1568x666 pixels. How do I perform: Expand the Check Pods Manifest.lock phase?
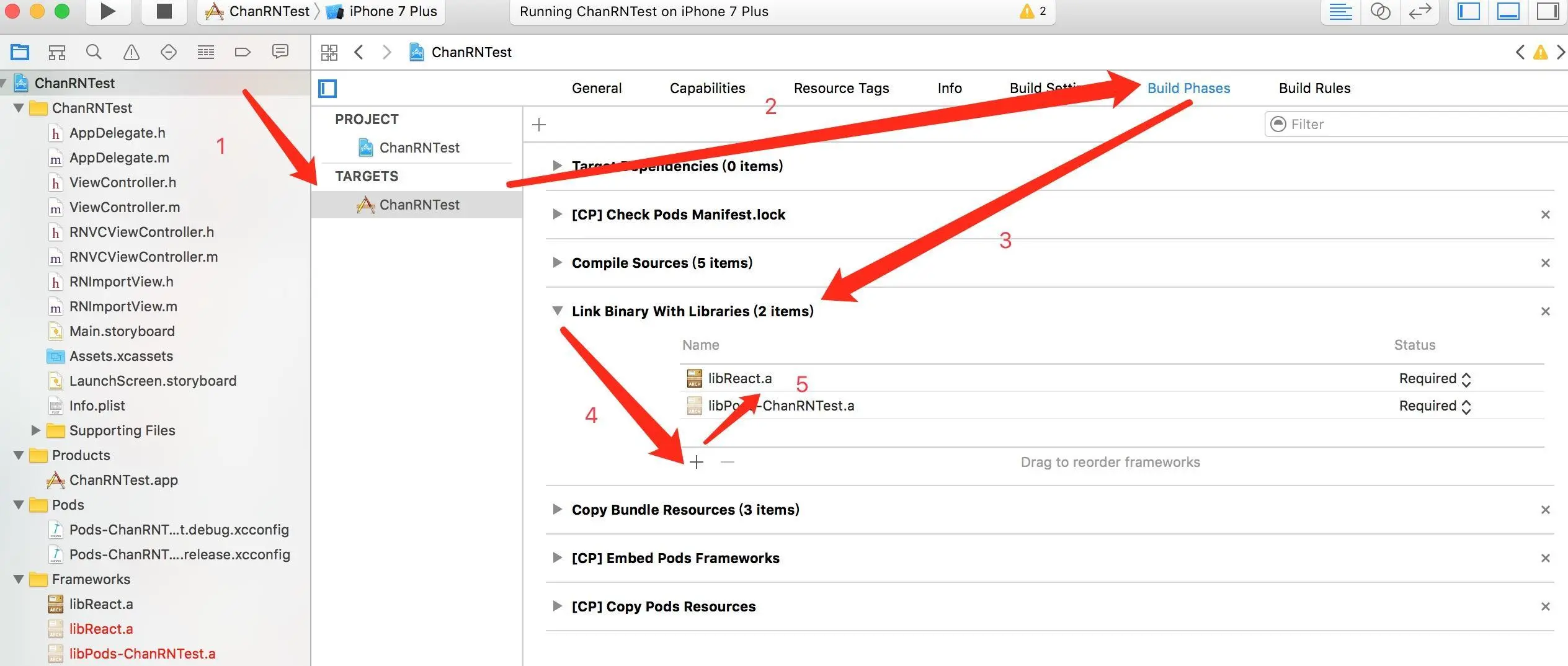pos(557,214)
